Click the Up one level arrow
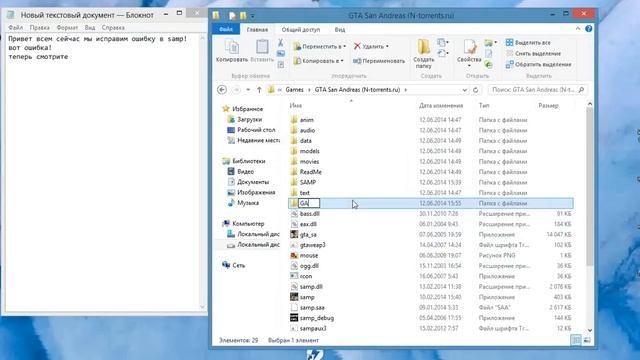The height and width of the screenshot is (360, 640). (x=259, y=89)
